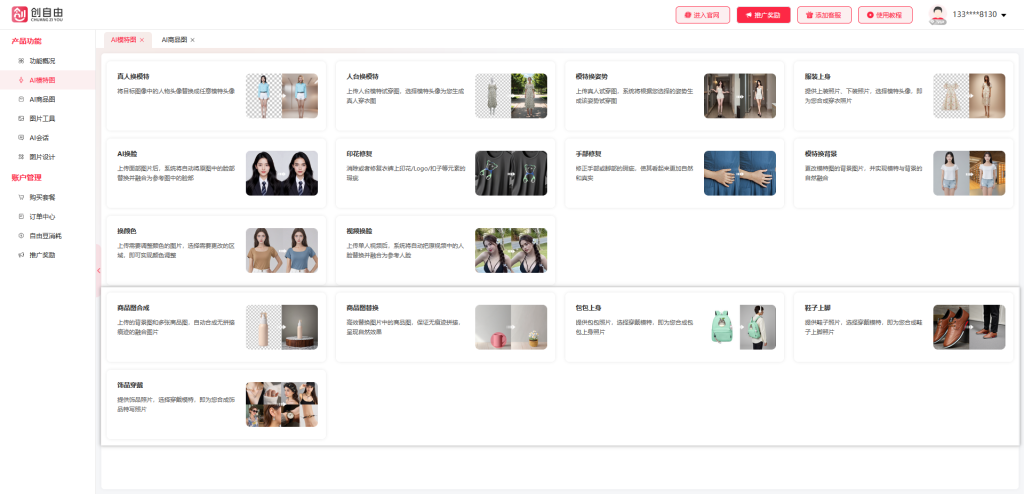This screenshot has height=494, width=1024.
Task: Close the AI商品图 tab
Action: [x=192, y=40]
